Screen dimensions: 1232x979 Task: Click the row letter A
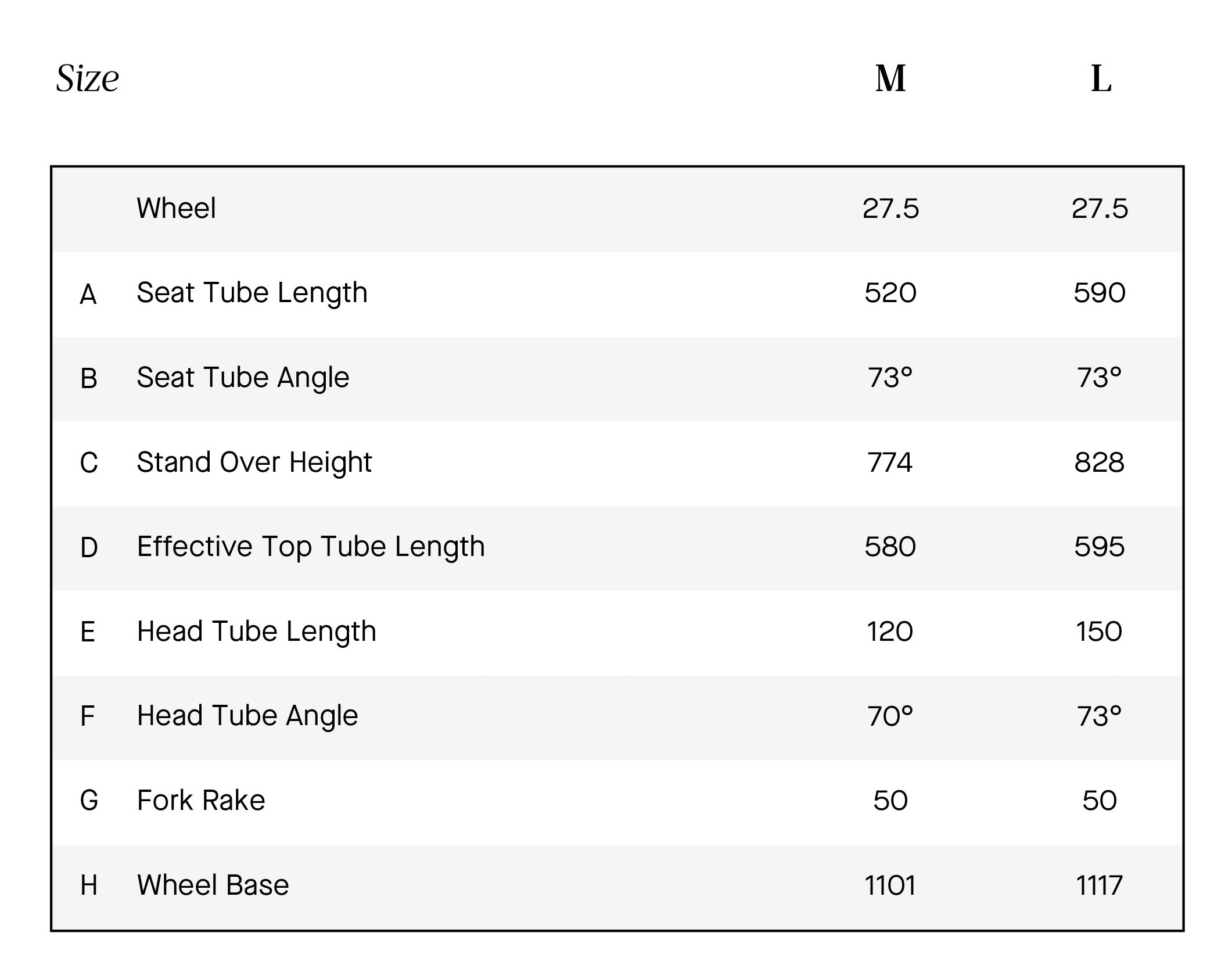pos(88,293)
